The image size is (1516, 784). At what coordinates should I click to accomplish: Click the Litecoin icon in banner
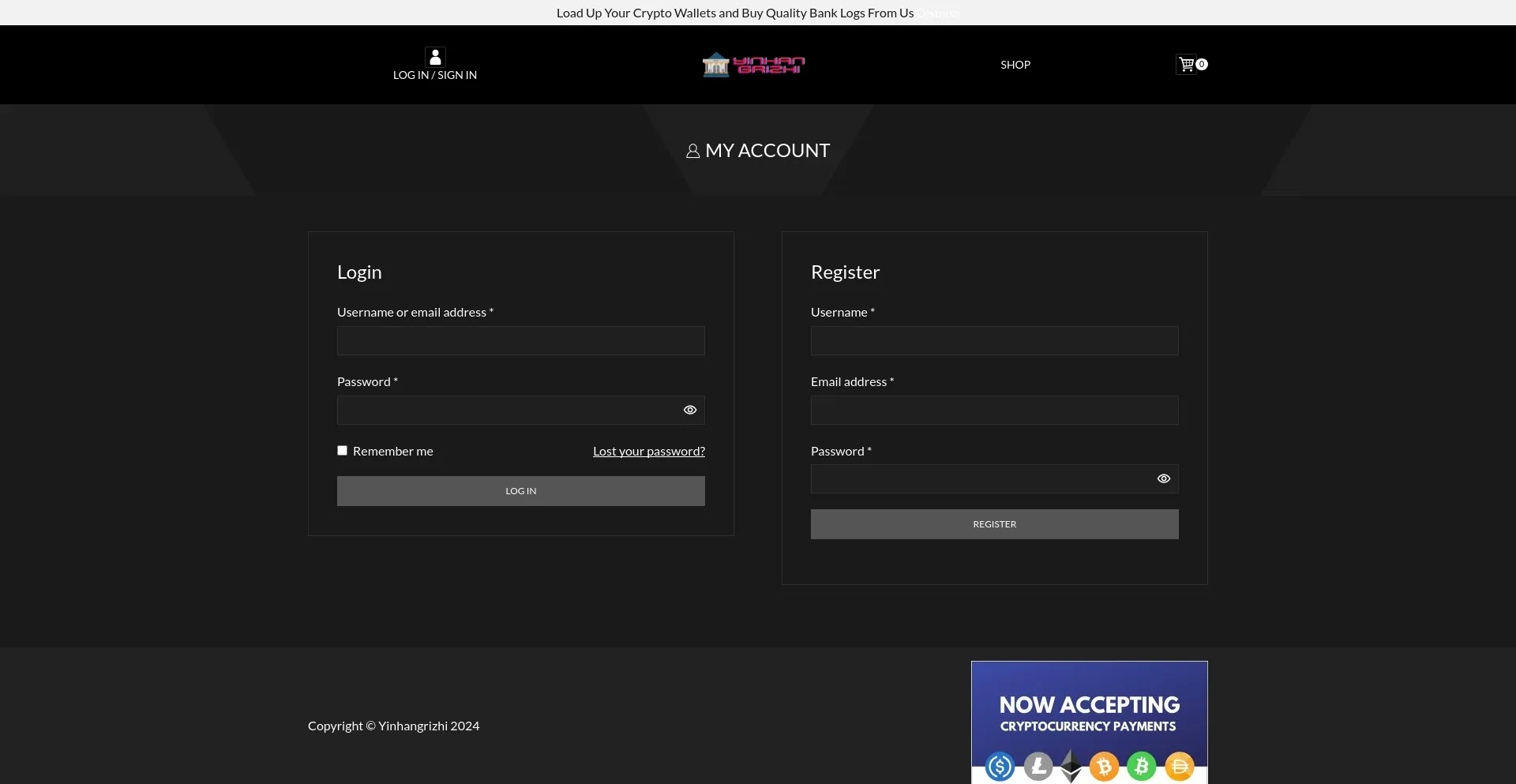point(1038,766)
